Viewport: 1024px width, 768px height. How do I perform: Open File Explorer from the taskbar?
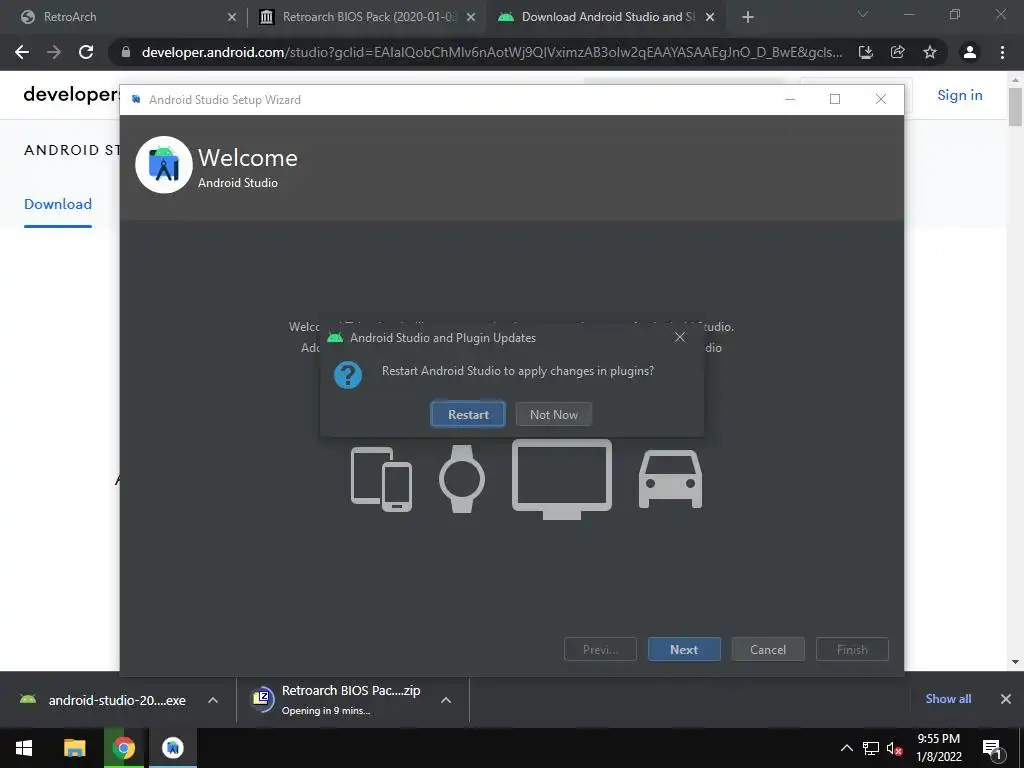(x=74, y=748)
